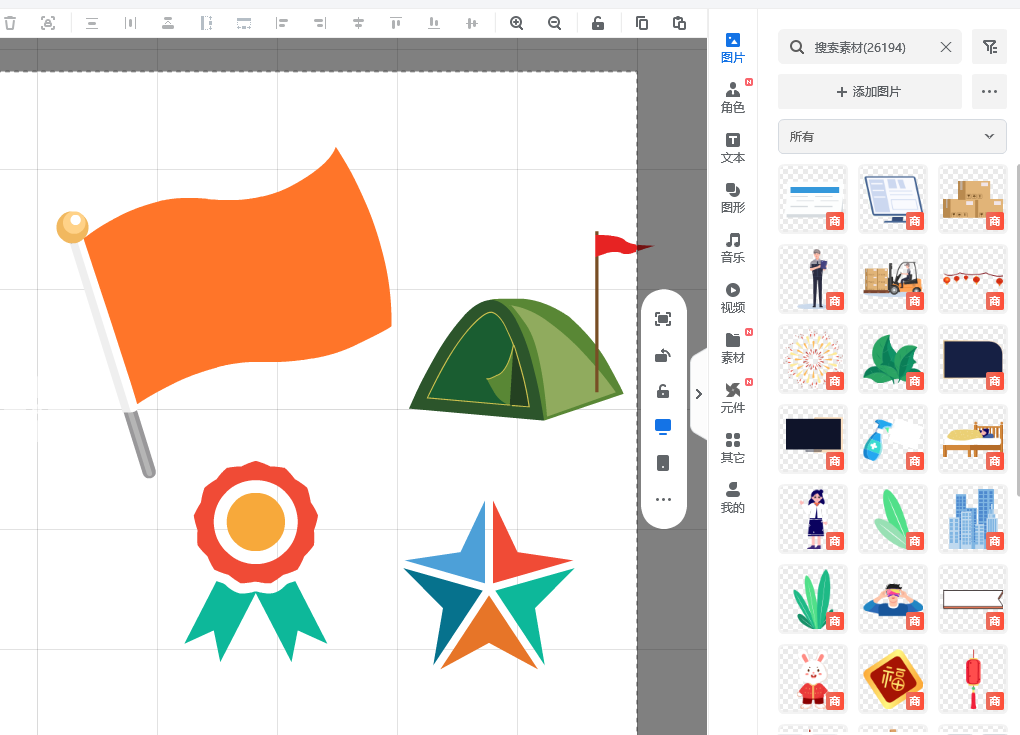Screen dimensions: 1020x735
Task: Open the 音乐 music panel
Action: (733, 247)
